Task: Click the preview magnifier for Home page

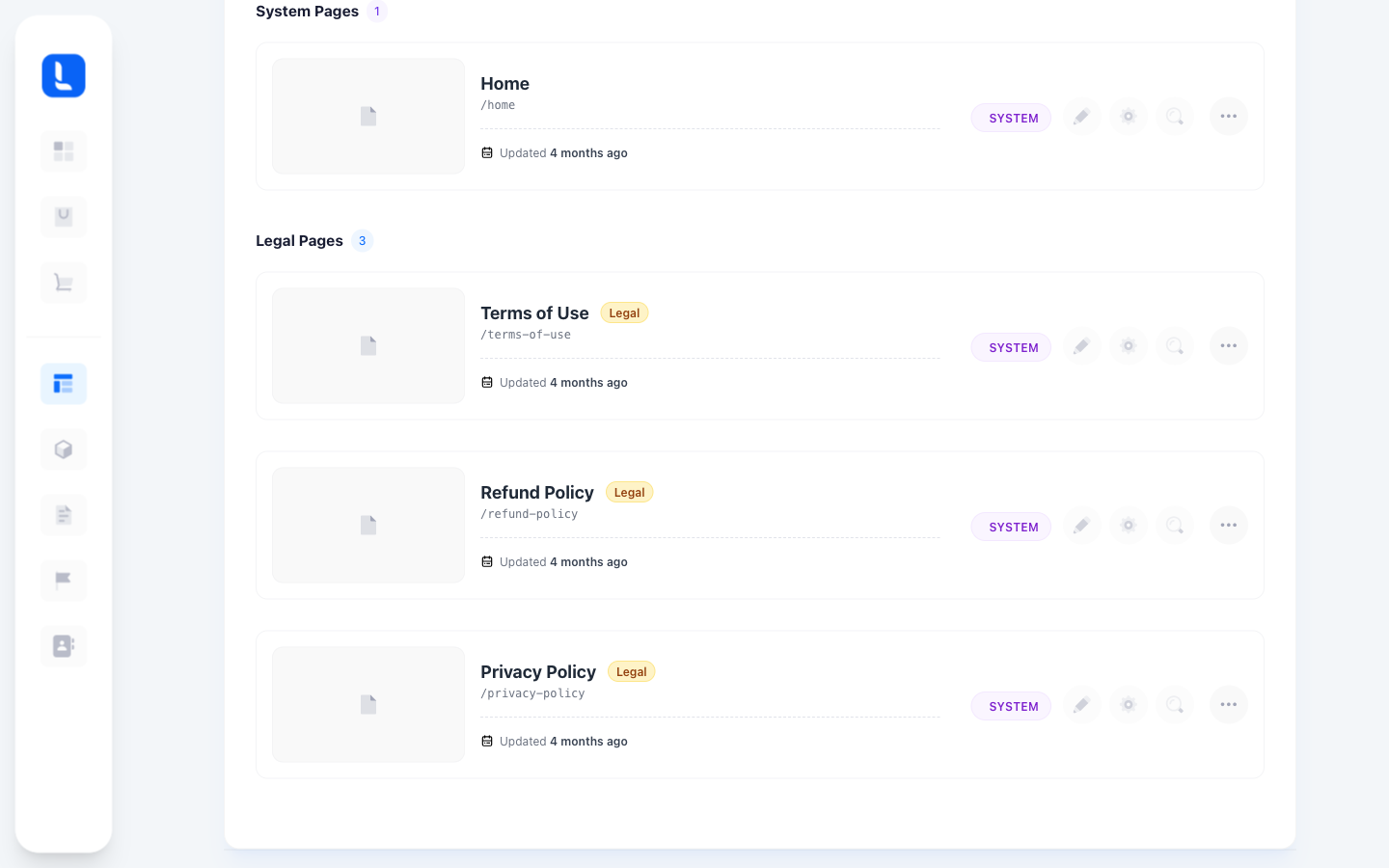Action: (1175, 117)
